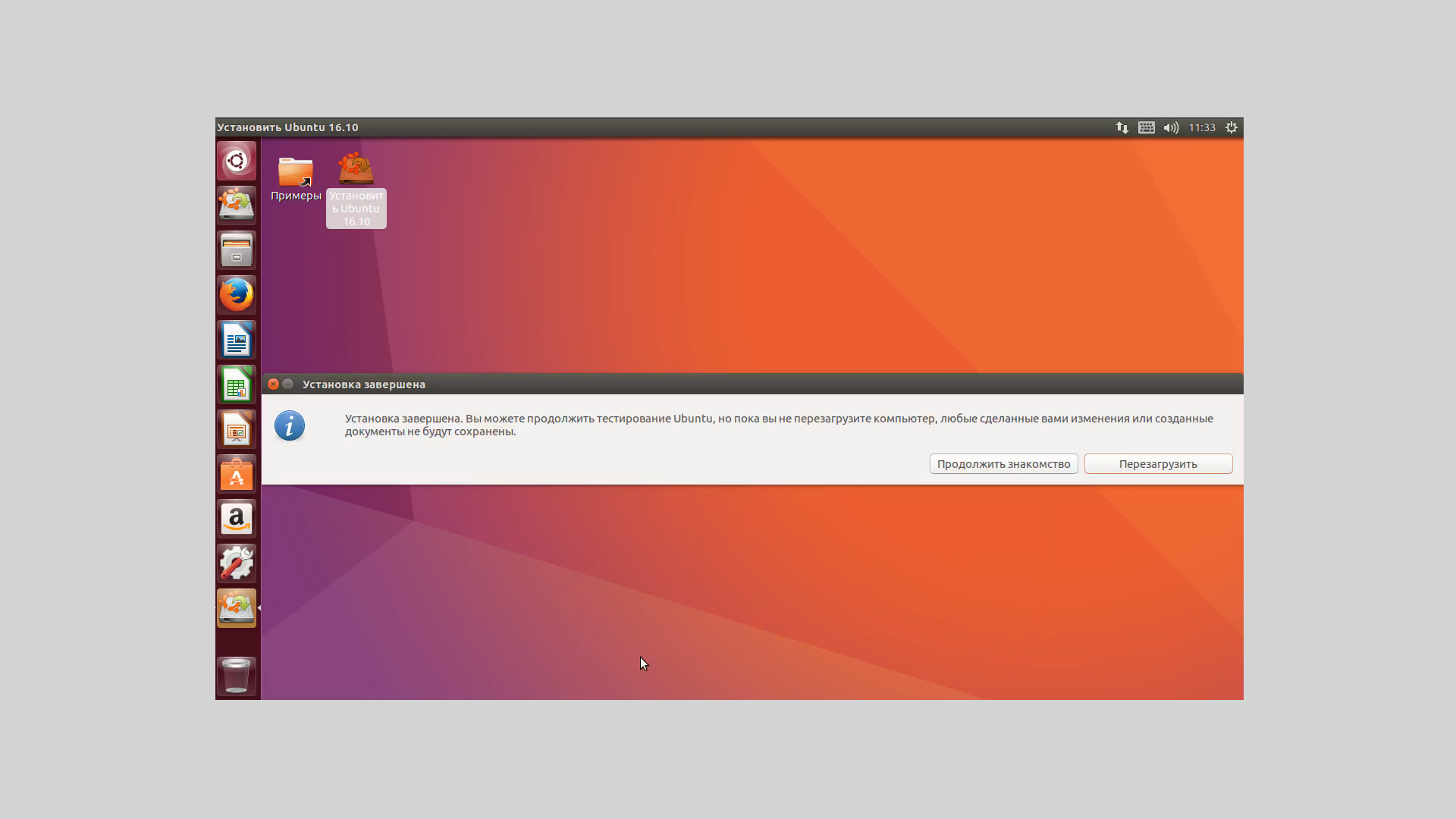Click Продолжить знакомство button

coord(1003,464)
